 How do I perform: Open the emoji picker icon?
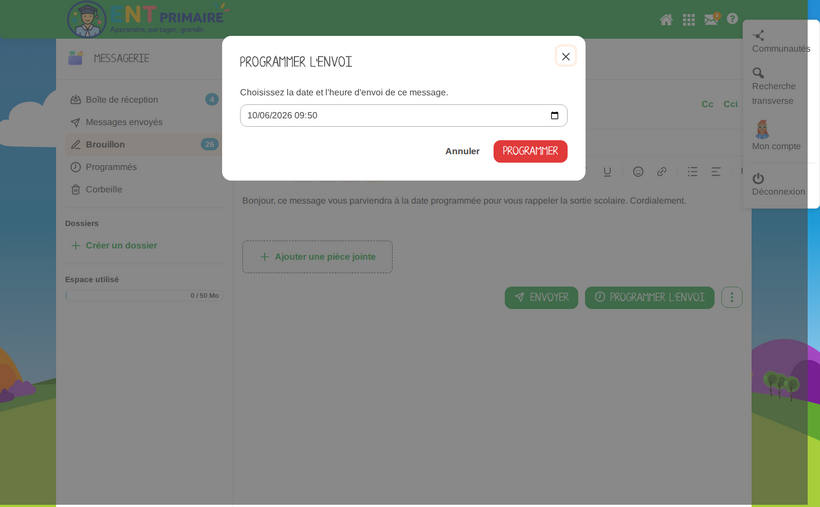click(x=638, y=172)
